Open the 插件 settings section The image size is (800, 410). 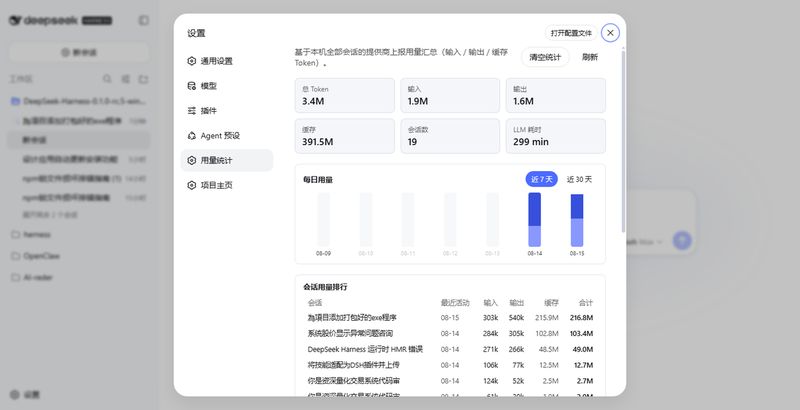coord(227,111)
